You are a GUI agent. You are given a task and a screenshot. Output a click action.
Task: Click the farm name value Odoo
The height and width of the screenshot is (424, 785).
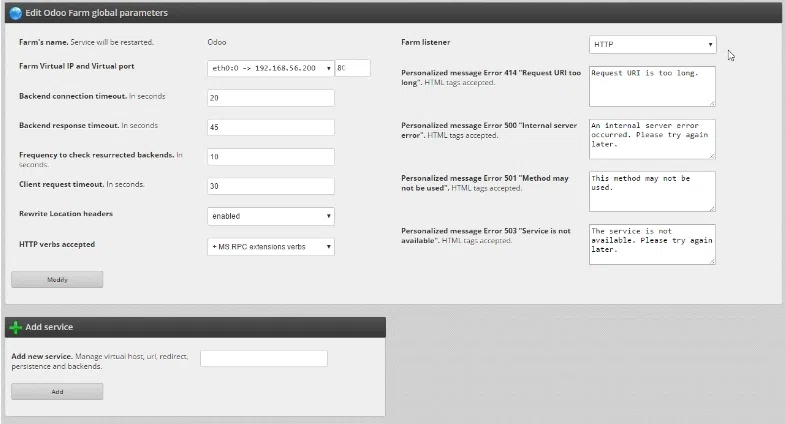(217, 43)
